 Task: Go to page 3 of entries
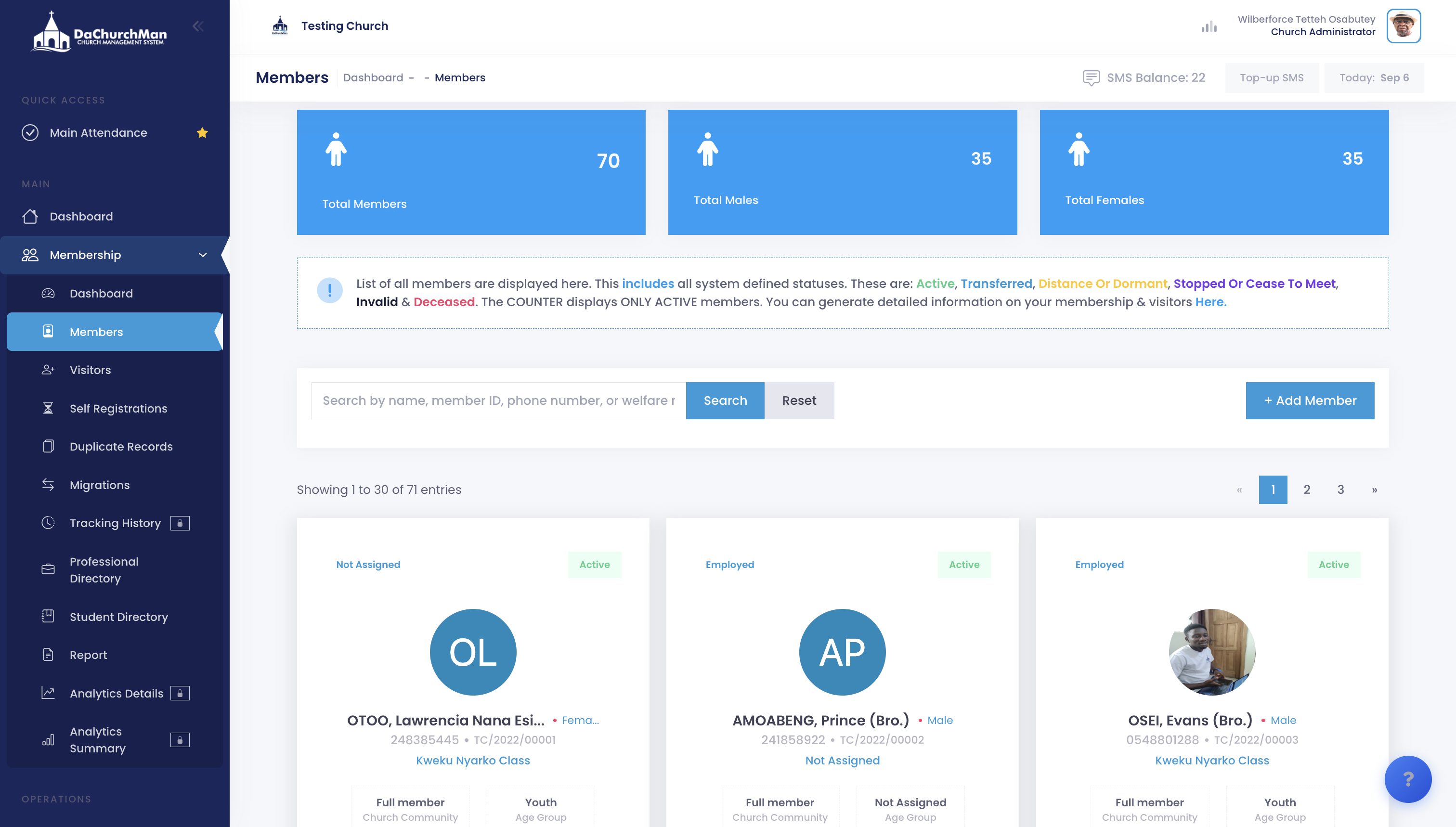(x=1340, y=490)
